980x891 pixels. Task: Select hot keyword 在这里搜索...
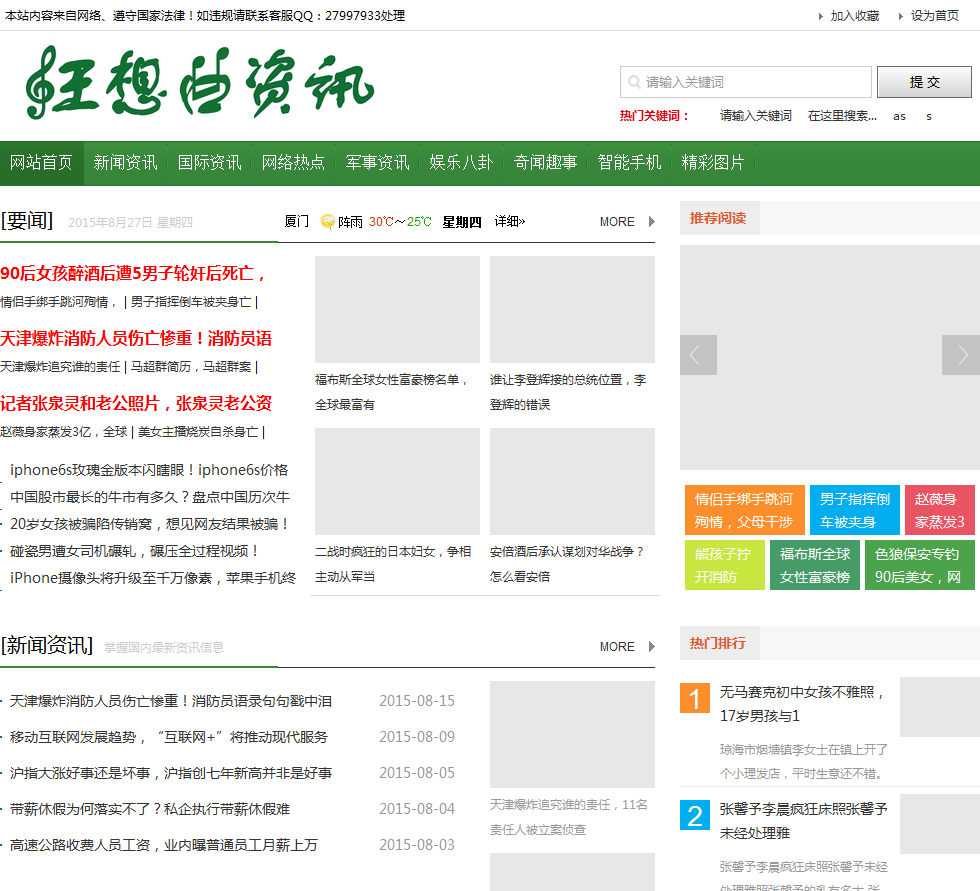(842, 116)
